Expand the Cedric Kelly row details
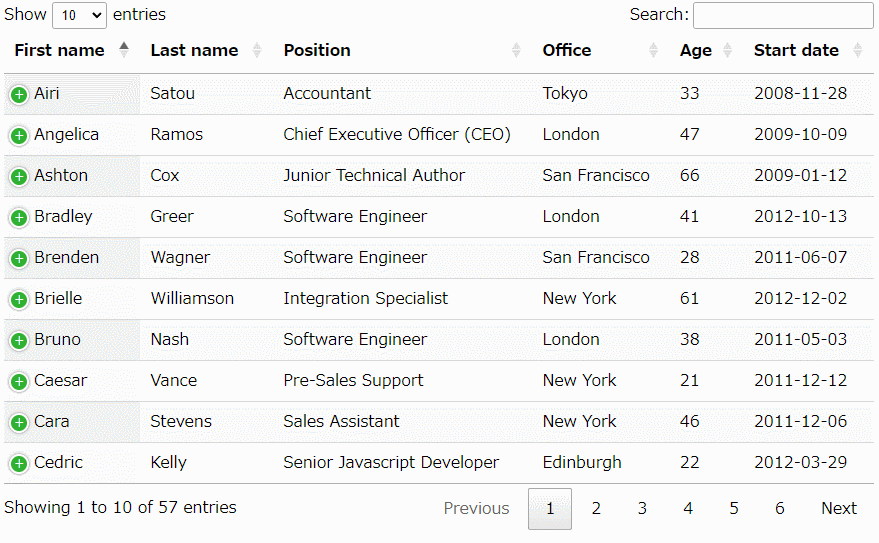 (x=19, y=463)
